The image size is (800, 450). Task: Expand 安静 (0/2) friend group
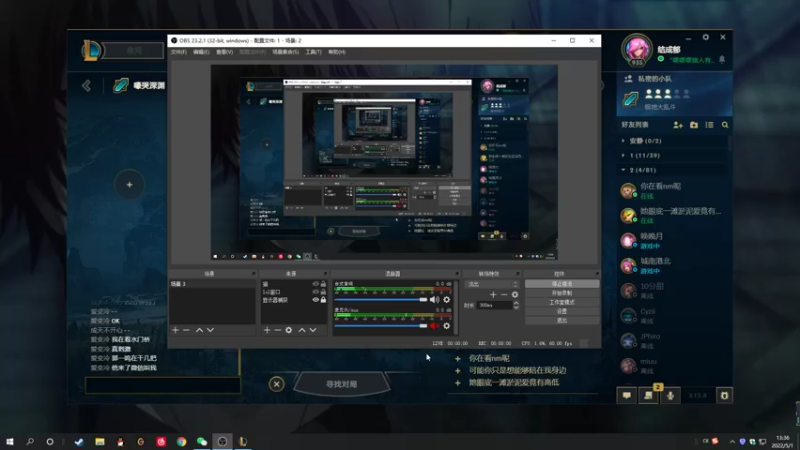[x=623, y=141]
